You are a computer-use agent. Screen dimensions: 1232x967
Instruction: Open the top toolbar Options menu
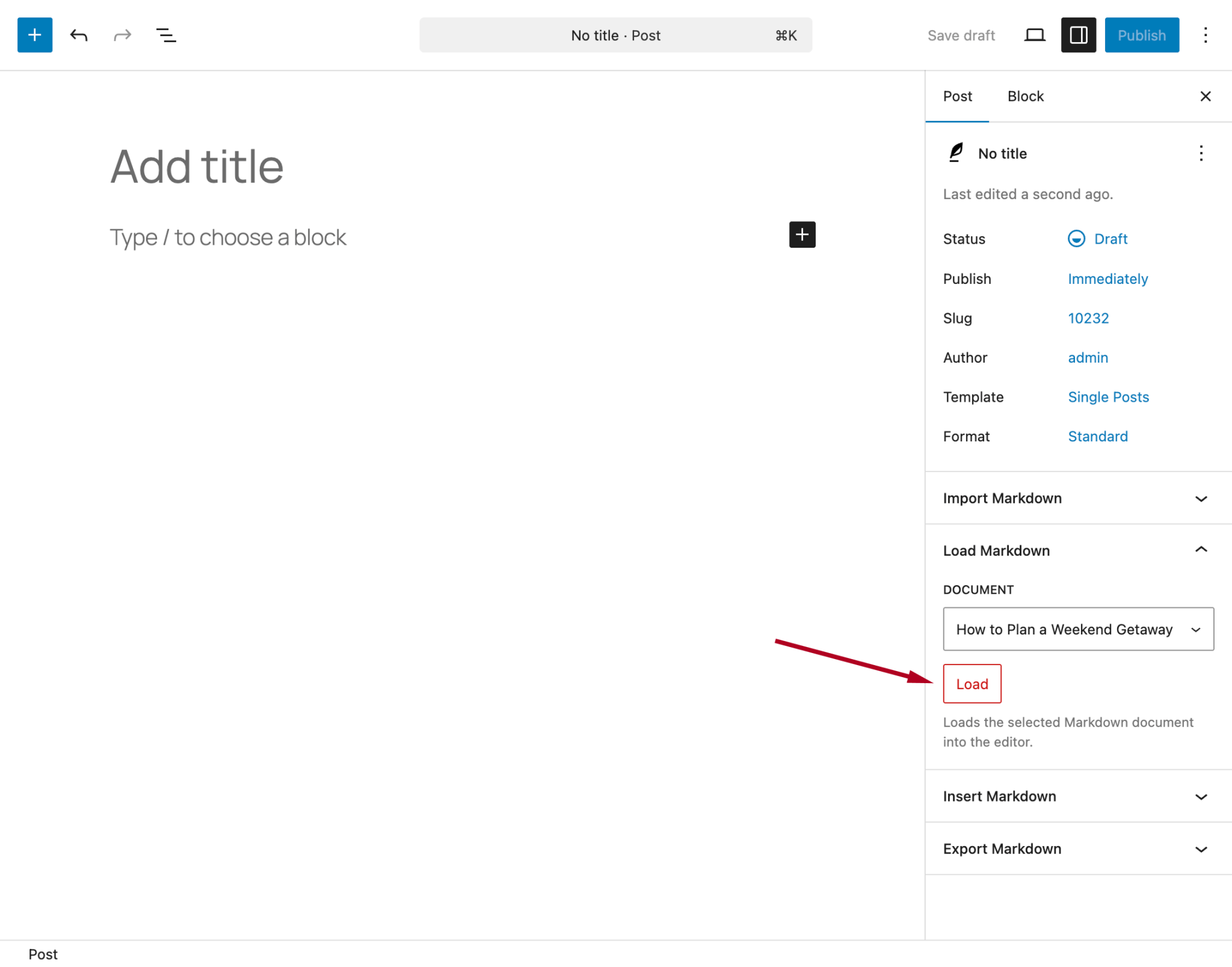[1205, 35]
